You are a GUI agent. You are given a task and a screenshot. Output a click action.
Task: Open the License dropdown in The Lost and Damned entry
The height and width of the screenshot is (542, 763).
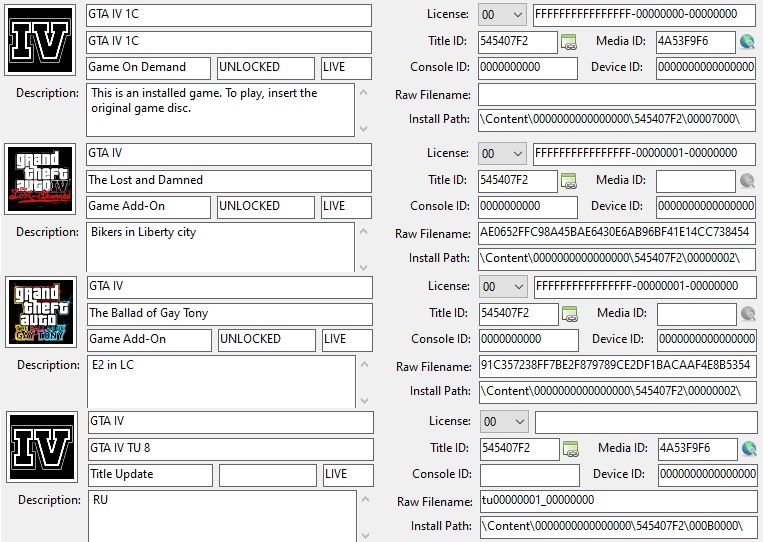point(502,154)
